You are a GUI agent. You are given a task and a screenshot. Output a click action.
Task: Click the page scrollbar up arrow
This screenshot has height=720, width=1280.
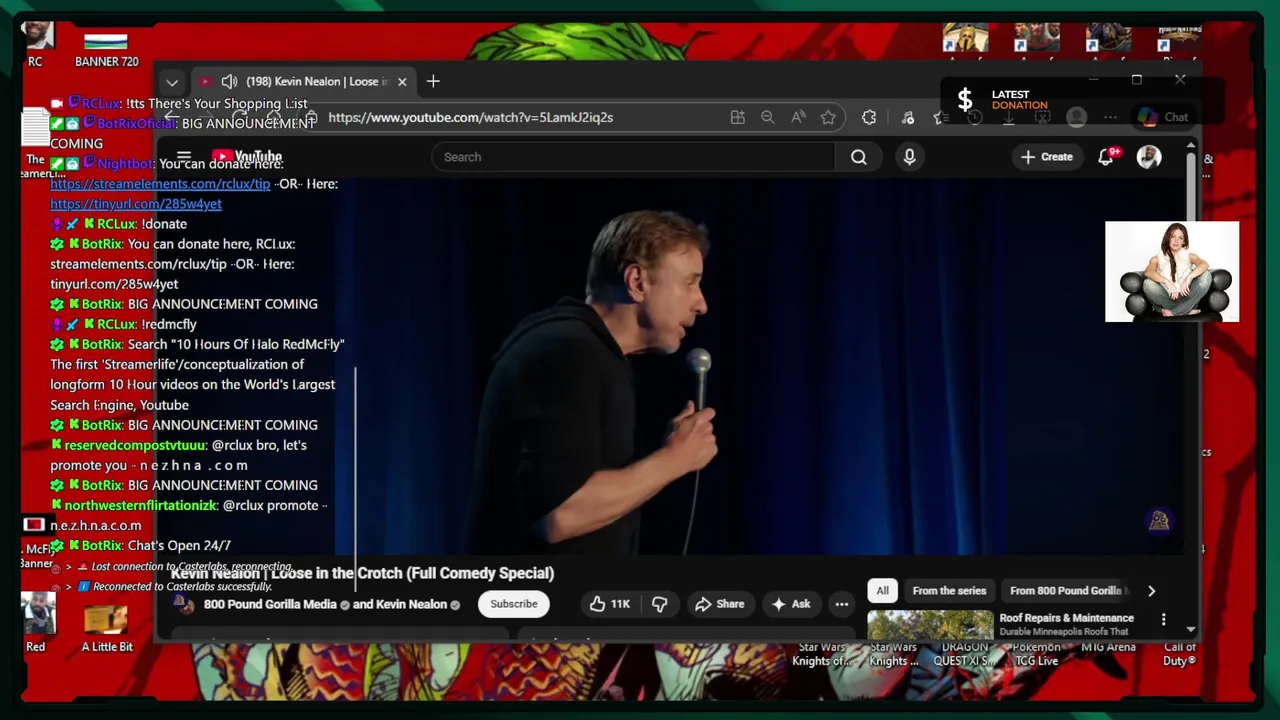[x=1191, y=147]
